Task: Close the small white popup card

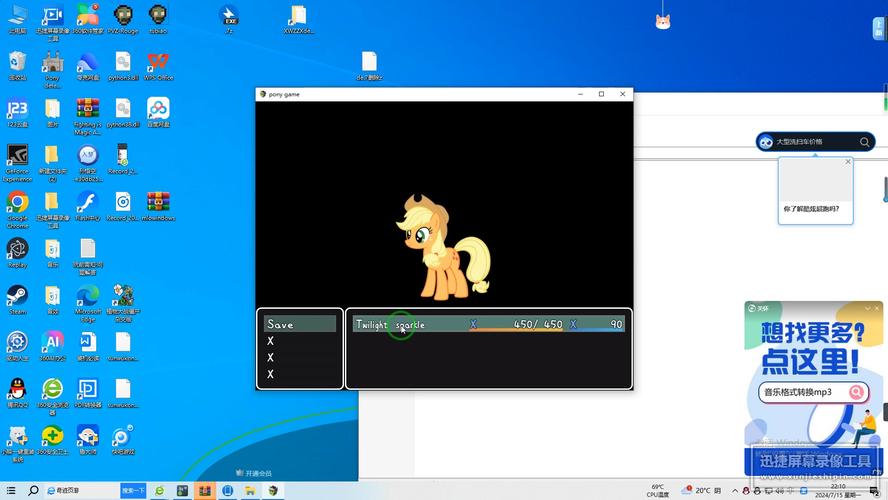Action: 848,162
